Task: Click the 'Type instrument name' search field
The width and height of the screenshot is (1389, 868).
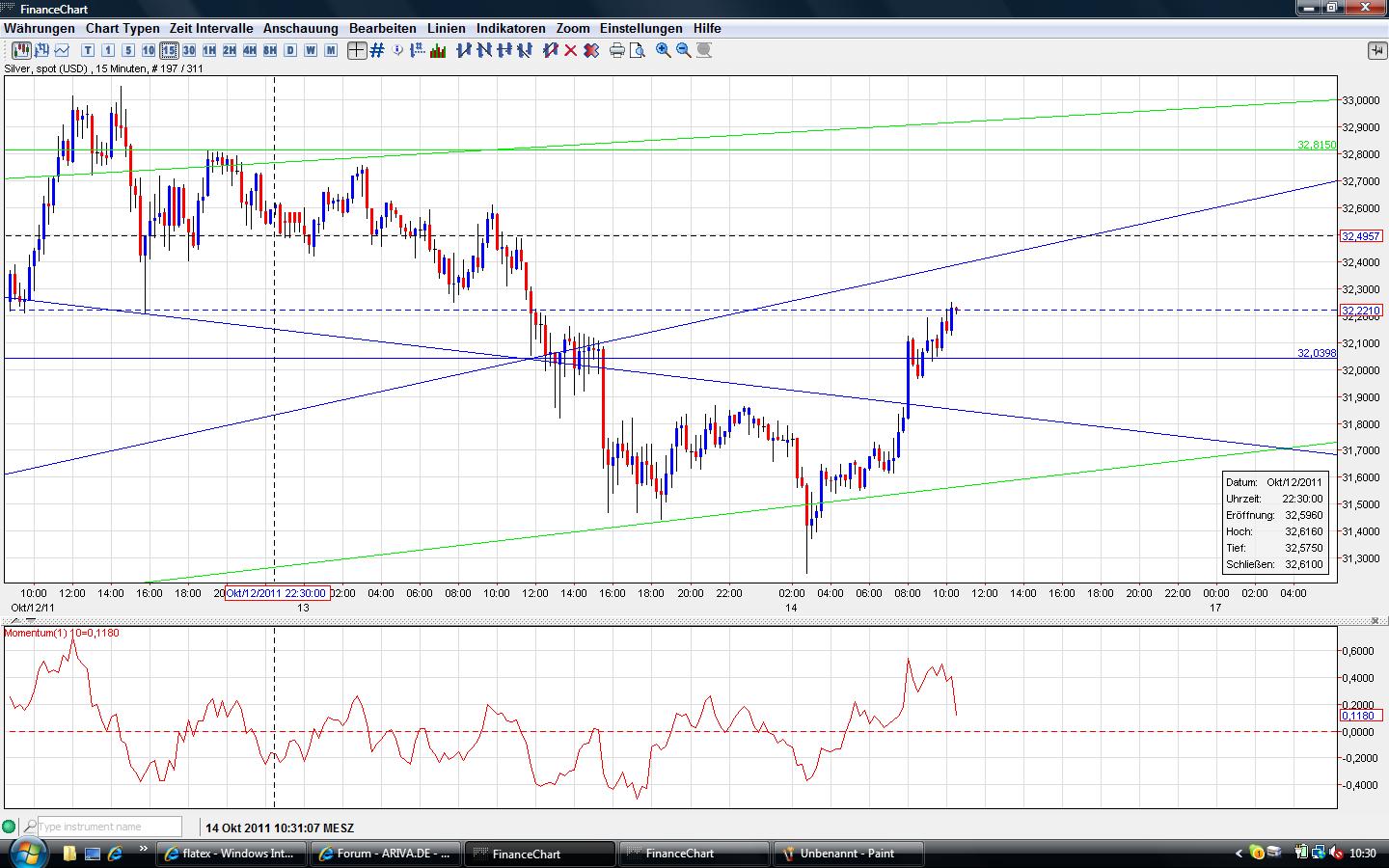Action: coord(109,827)
